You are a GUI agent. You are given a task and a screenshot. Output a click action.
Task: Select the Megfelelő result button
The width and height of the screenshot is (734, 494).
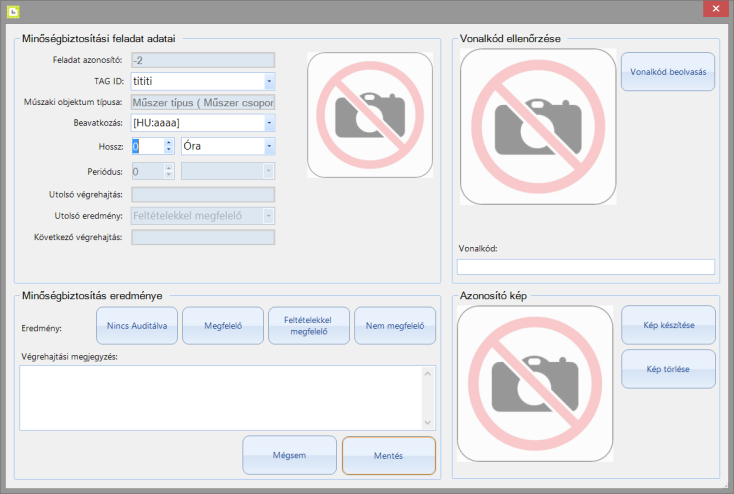coord(223,325)
